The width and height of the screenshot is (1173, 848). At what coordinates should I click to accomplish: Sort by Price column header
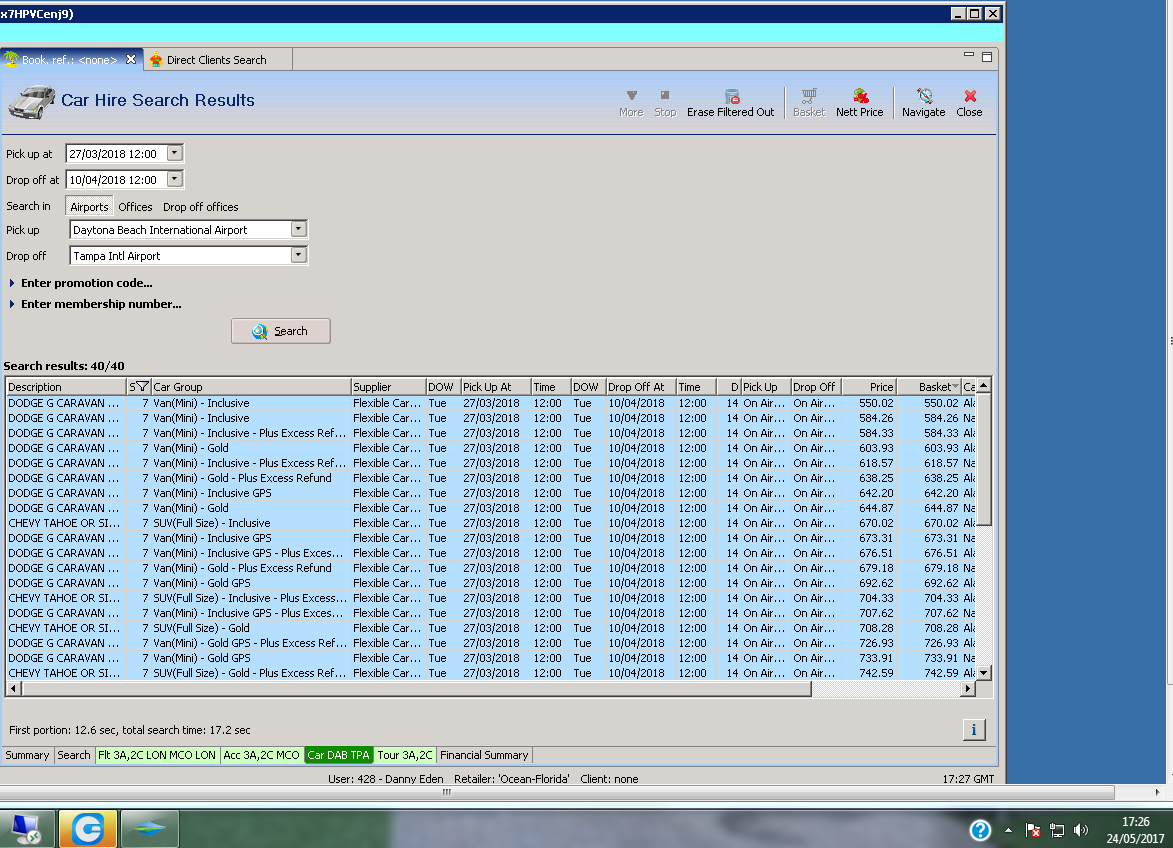[869, 387]
